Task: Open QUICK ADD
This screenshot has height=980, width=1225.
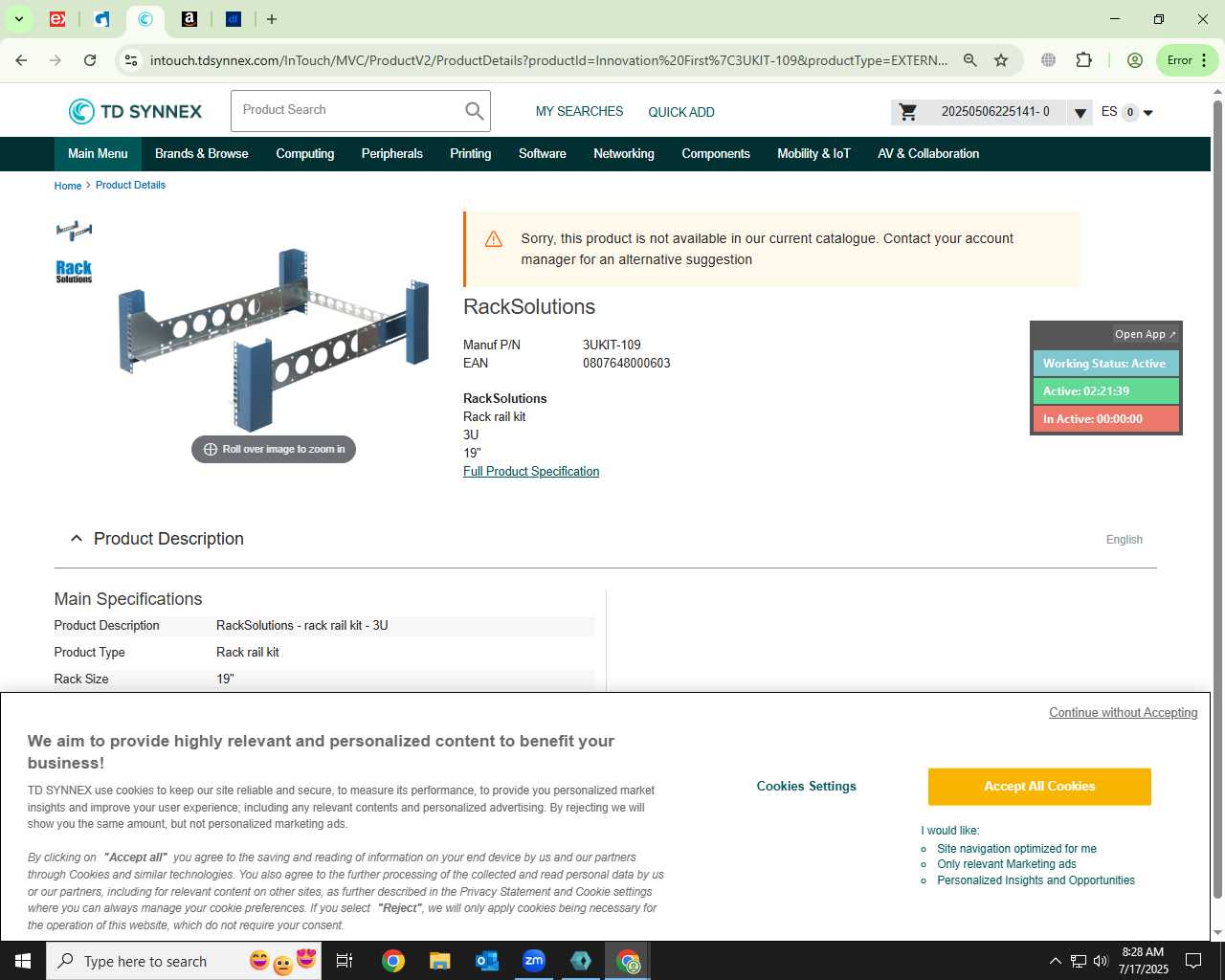Action: pos(681,112)
